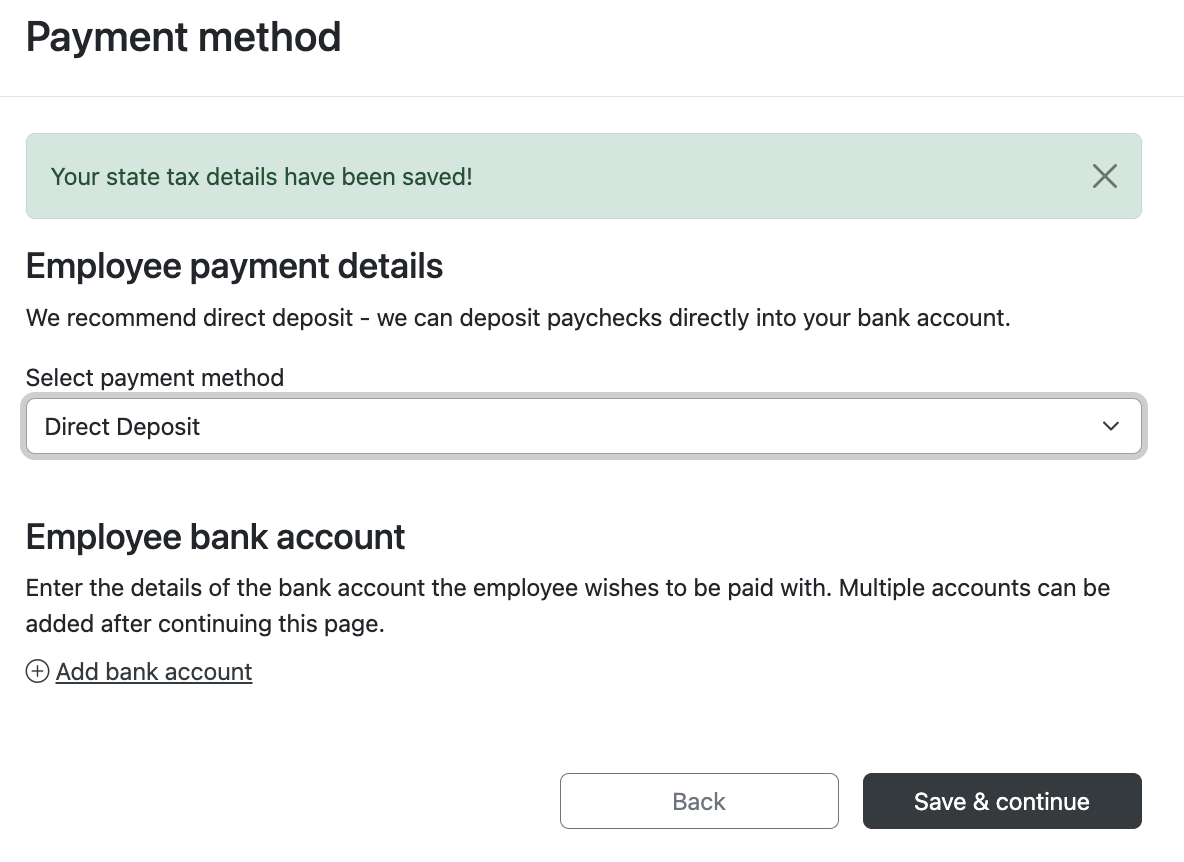The image size is (1184, 862).
Task: Click the Direct Deposit selected value text
Action: click(x=123, y=427)
